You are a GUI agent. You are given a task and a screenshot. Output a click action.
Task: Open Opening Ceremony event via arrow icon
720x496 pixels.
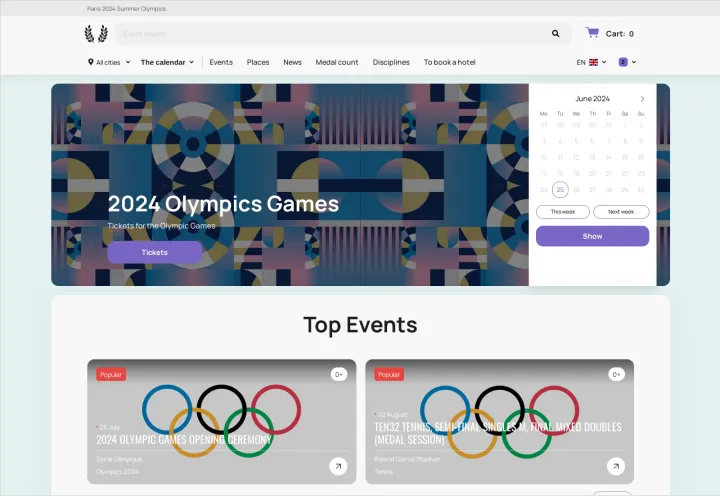(x=338, y=466)
